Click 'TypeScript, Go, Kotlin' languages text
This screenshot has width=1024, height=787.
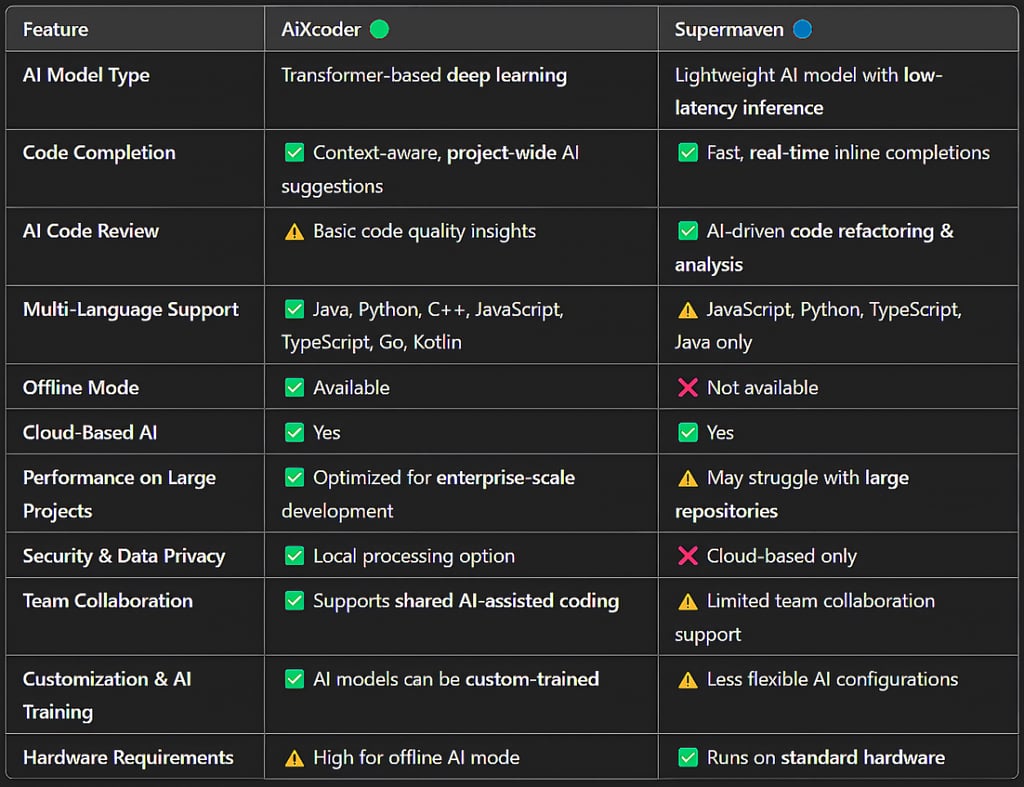[x=372, y=342]
